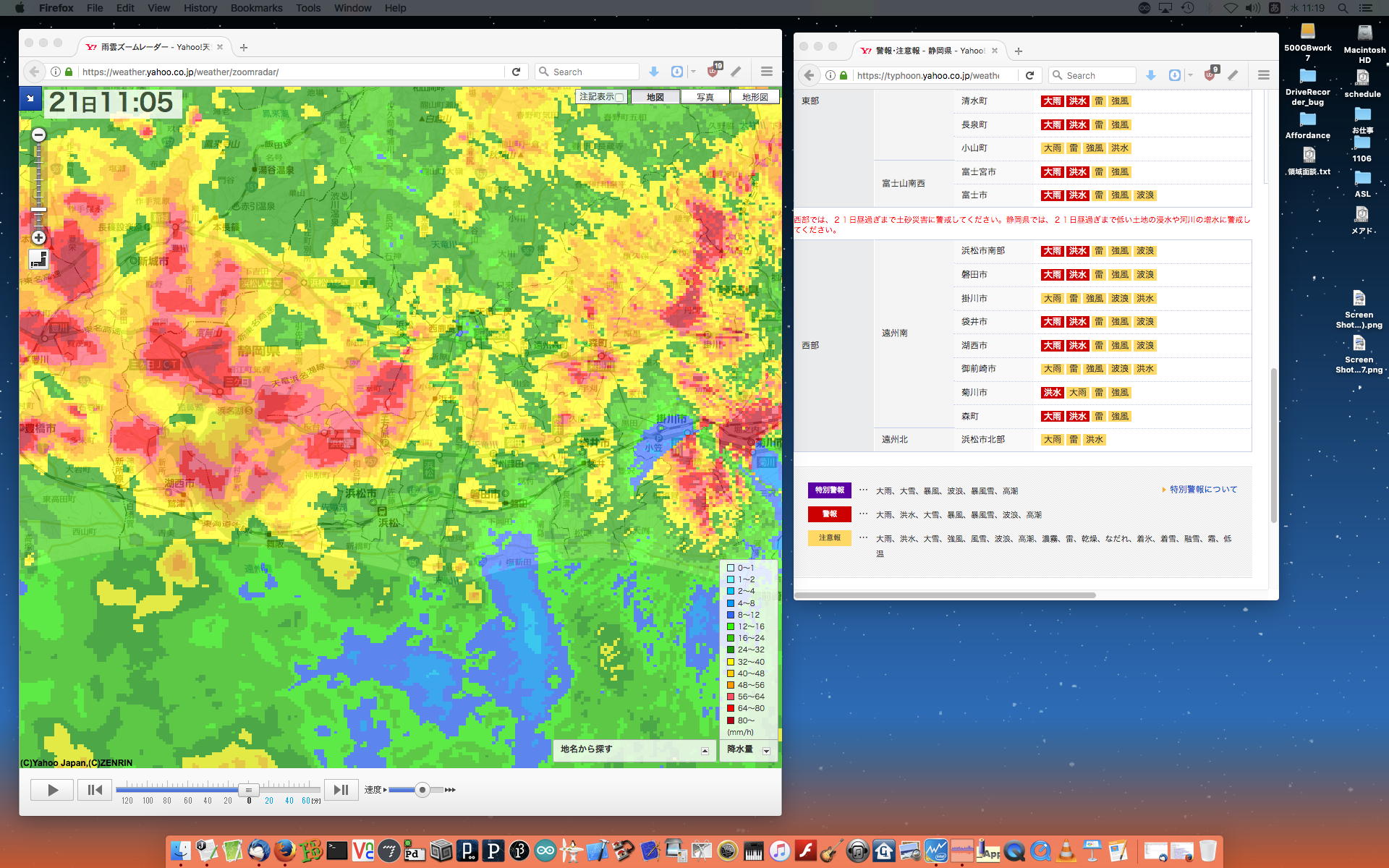Open the 特別警報について link

(1203, 490)
